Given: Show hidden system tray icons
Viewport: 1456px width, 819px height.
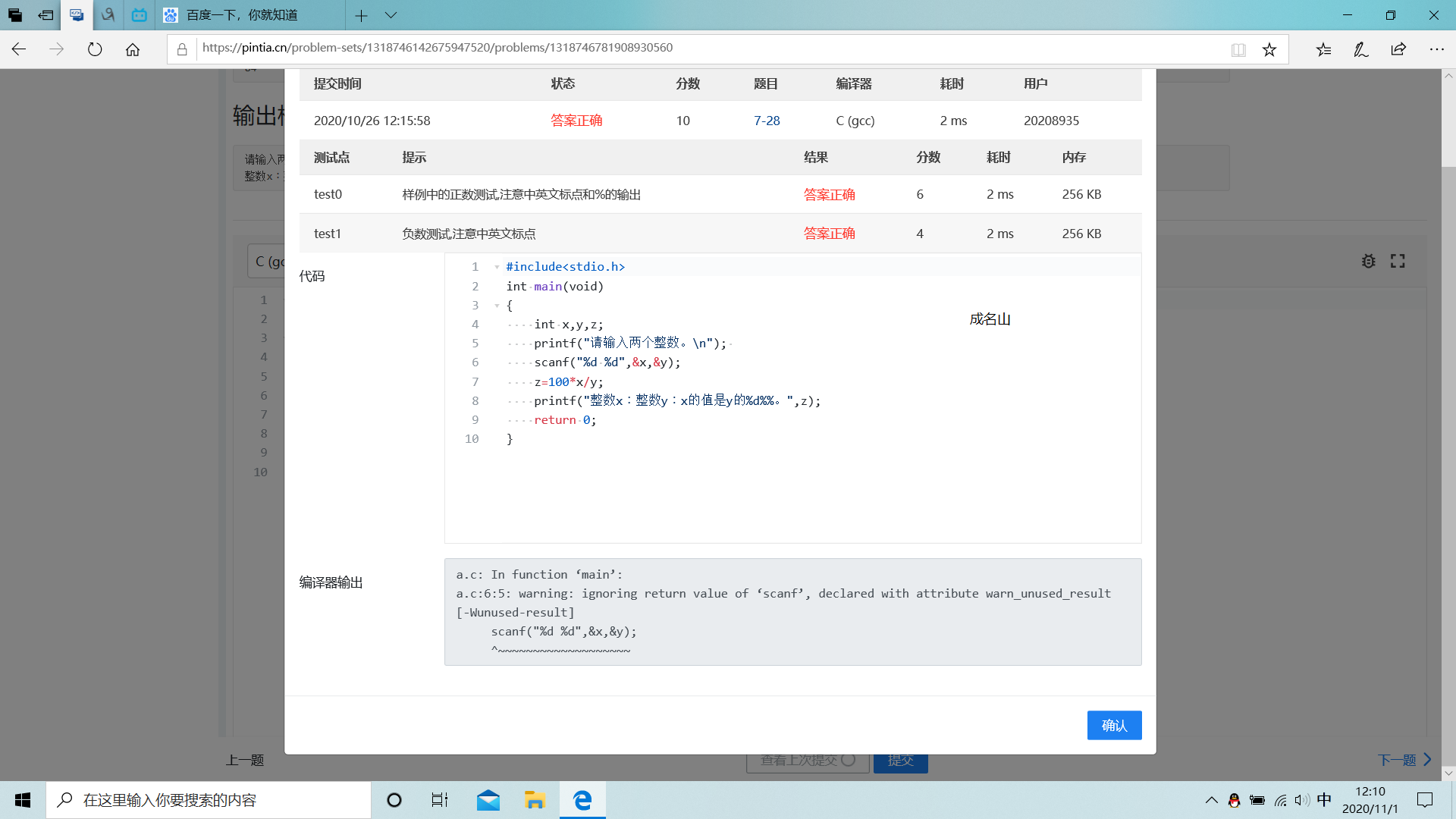Looking at the screenshot, I should 1211,800.
